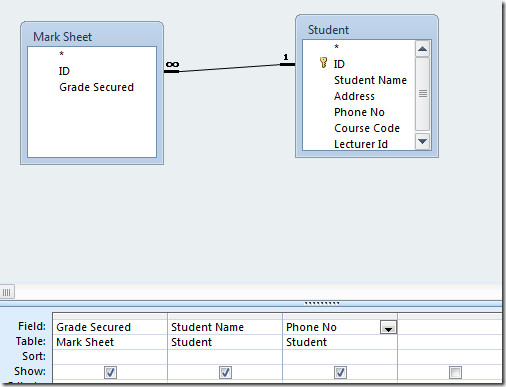Viewport: 506px width, 387px height.
Task: Uncheck Show for Phone No column
Action: point(340,372)
